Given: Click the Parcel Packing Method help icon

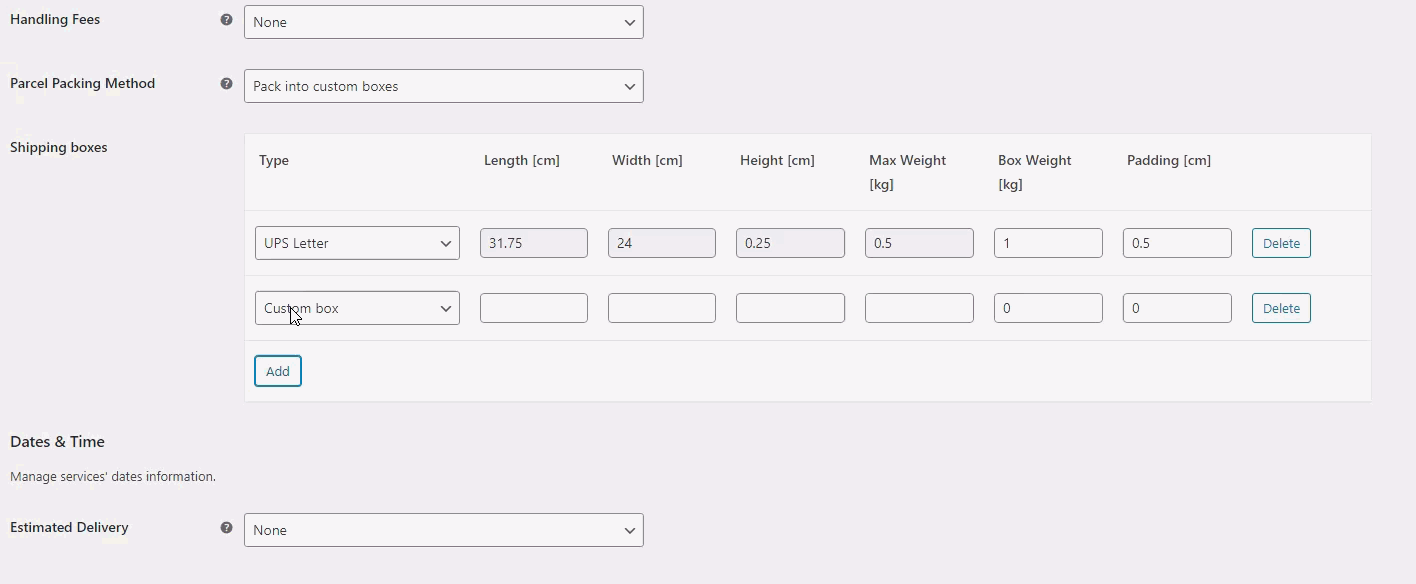Looking at the screenshot, I should click(226, 84).
